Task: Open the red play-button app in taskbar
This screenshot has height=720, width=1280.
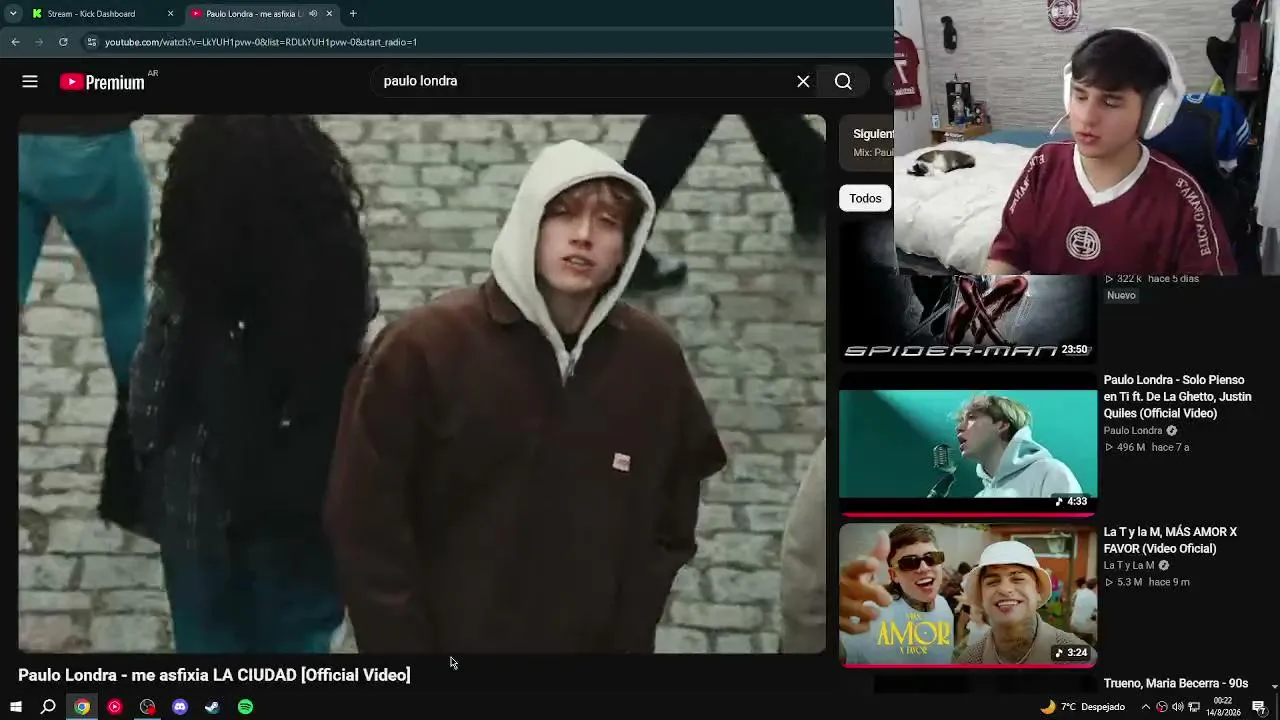Action: point(114,707)
